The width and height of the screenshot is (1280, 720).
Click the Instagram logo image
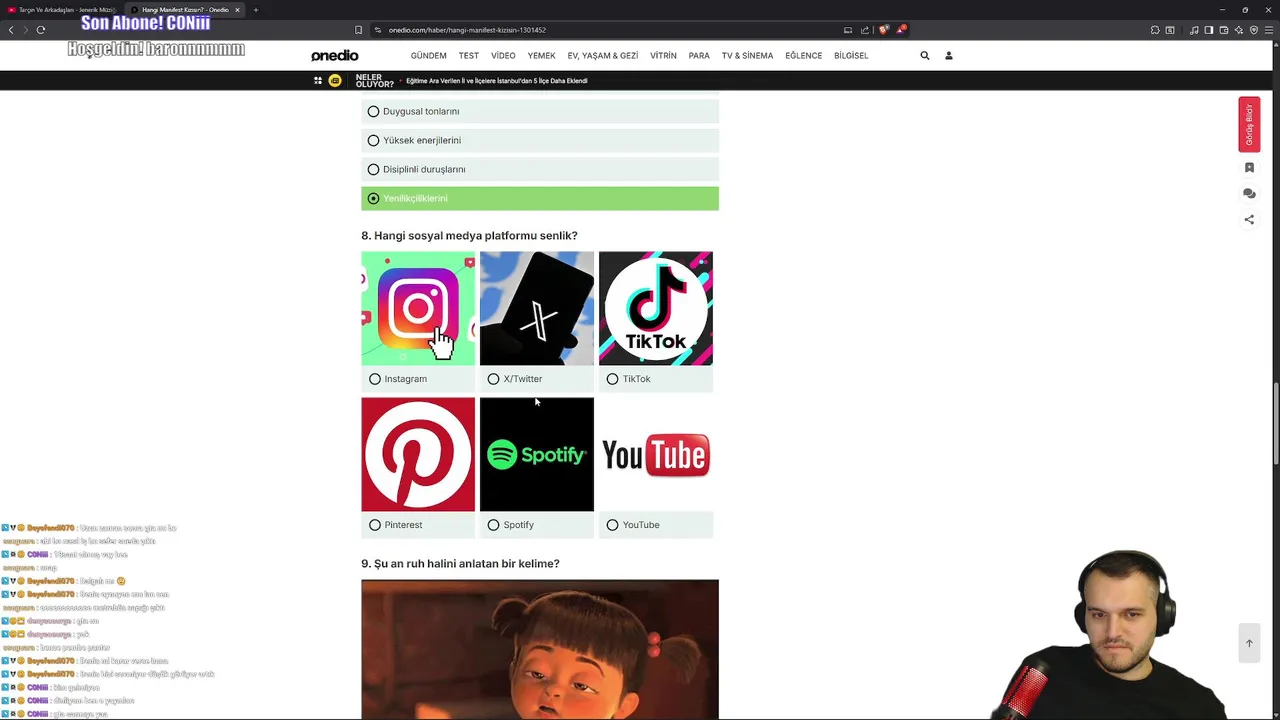(418, 308)
